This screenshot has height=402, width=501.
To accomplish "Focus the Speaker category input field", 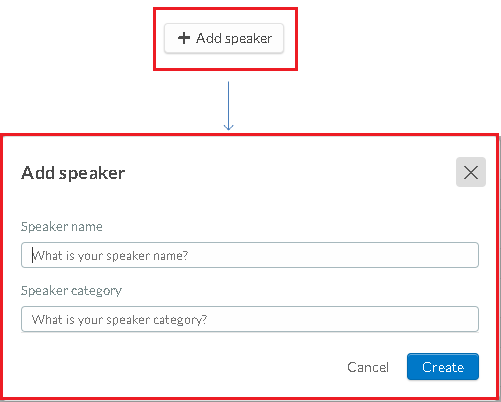I will [x=250, y=319].
